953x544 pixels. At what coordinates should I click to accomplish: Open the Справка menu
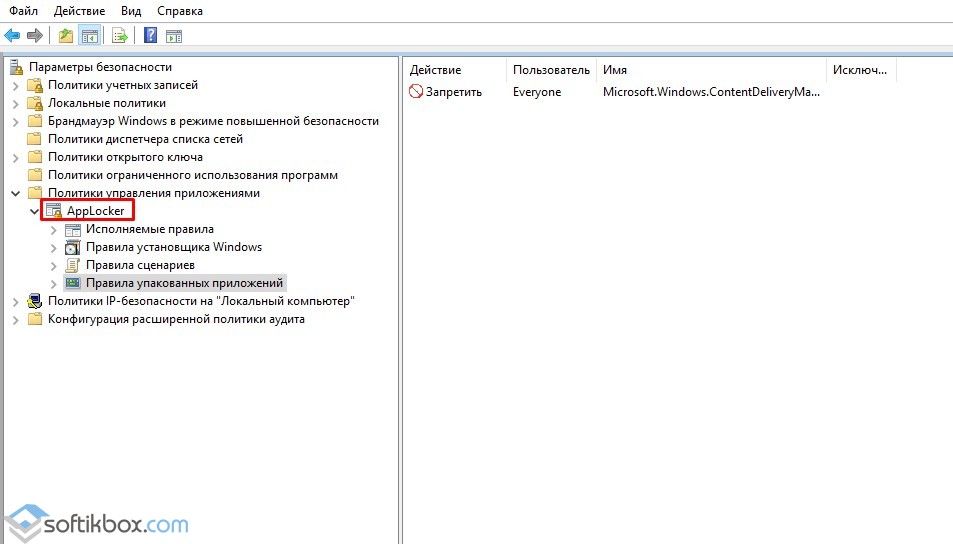pos(179,11)
